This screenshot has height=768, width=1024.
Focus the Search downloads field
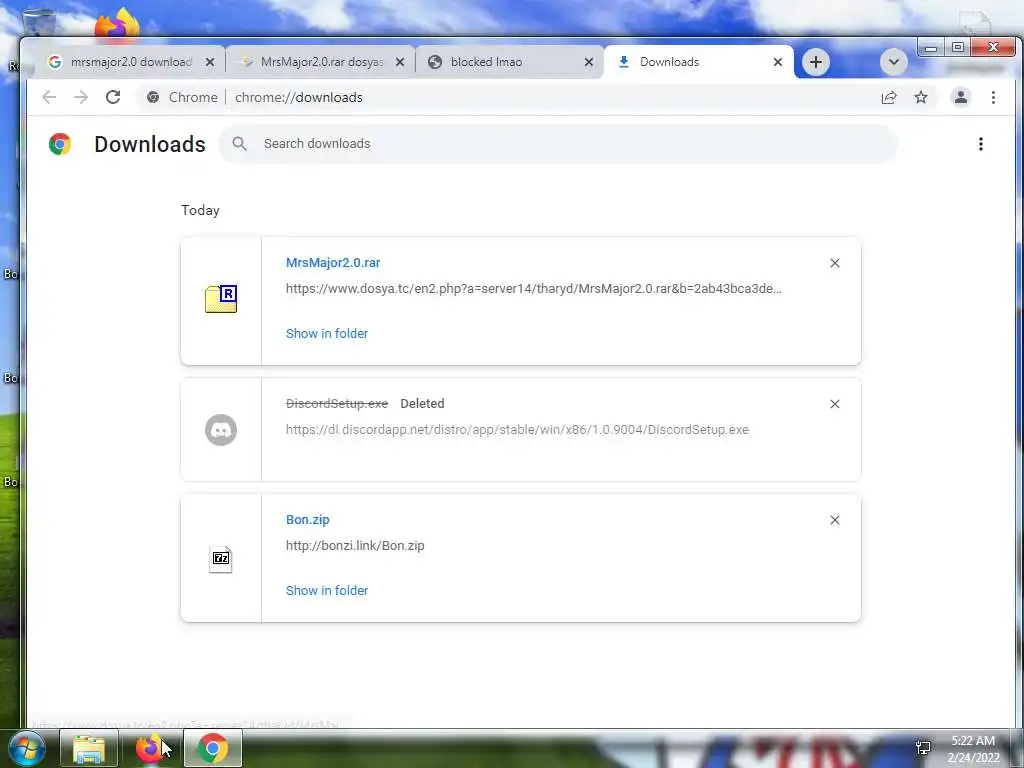tap(558, 144)
